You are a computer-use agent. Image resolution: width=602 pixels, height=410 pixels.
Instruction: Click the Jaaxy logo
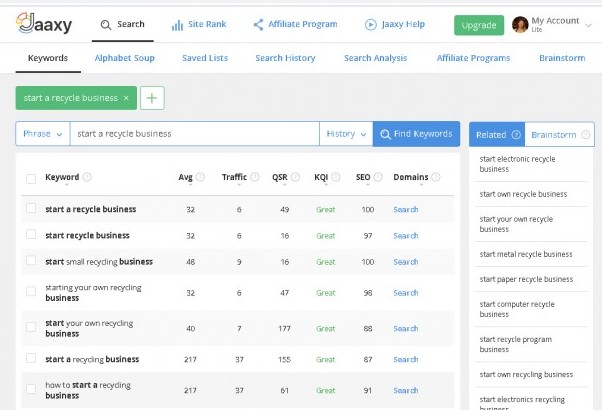[x=44, y=23]
